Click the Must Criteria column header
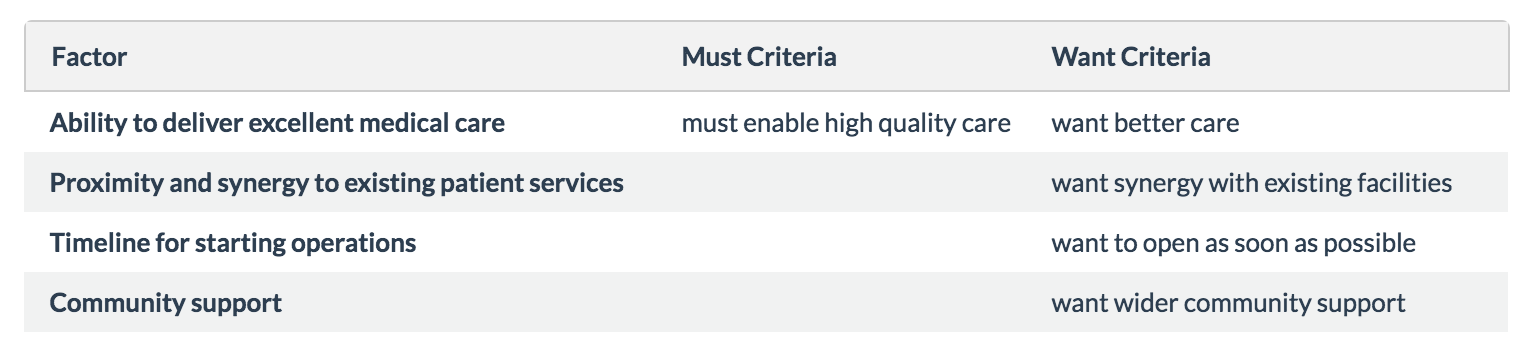This screenshot has height=360, width=1530. [759, 57]
